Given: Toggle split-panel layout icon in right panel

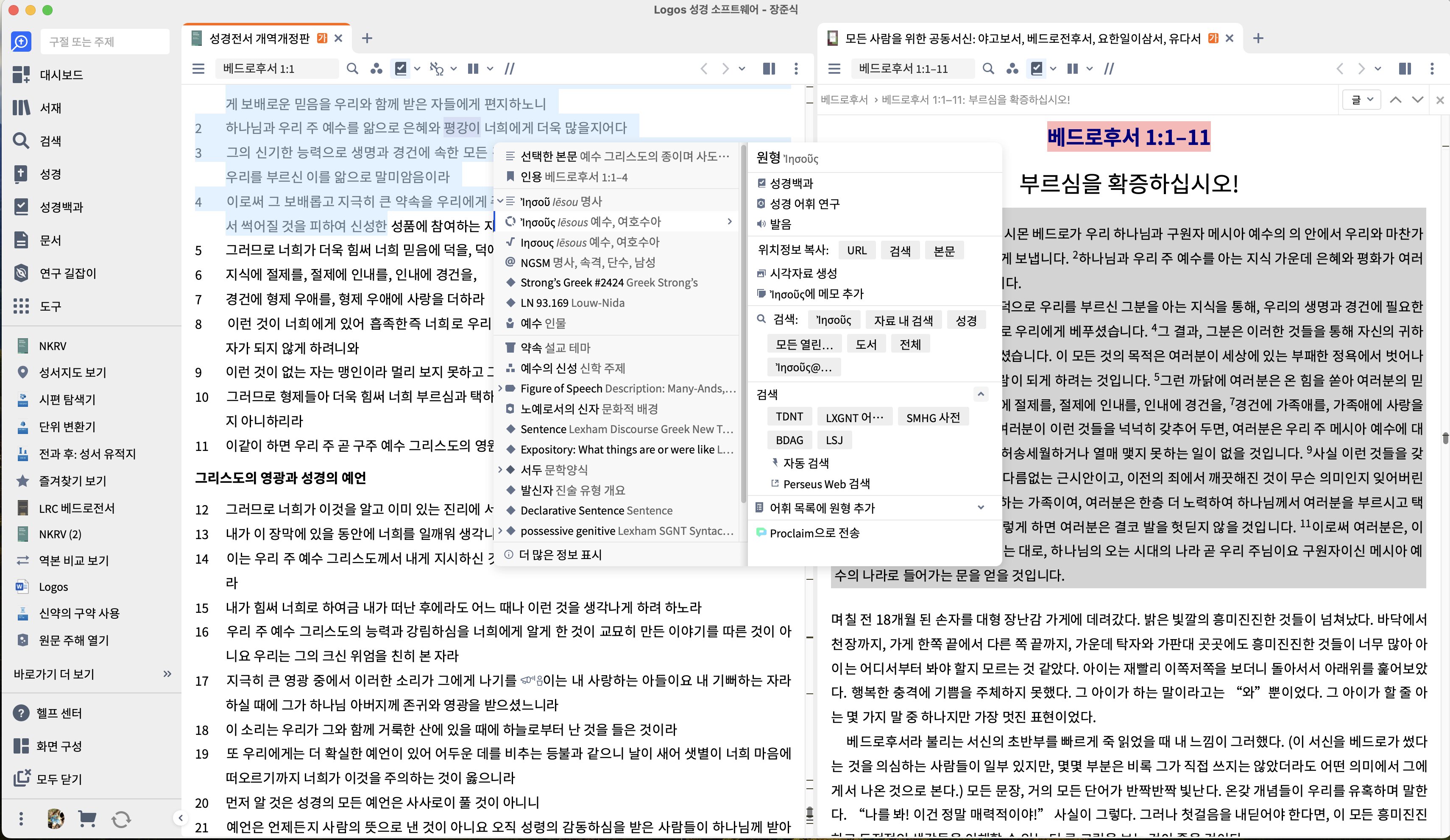Looking at the screenshot, I should coord(1405,69).
